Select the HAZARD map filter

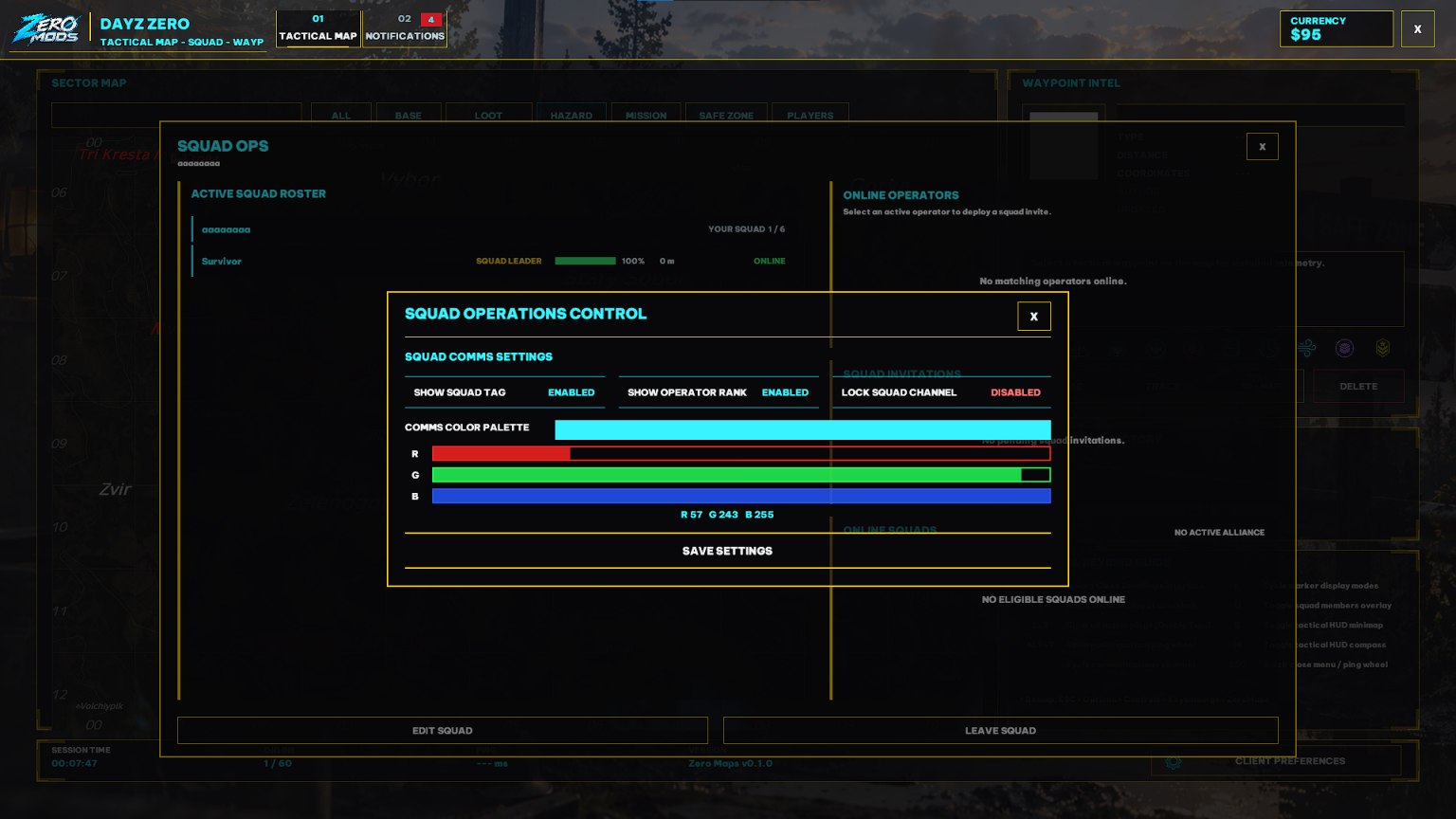[572, 115]
